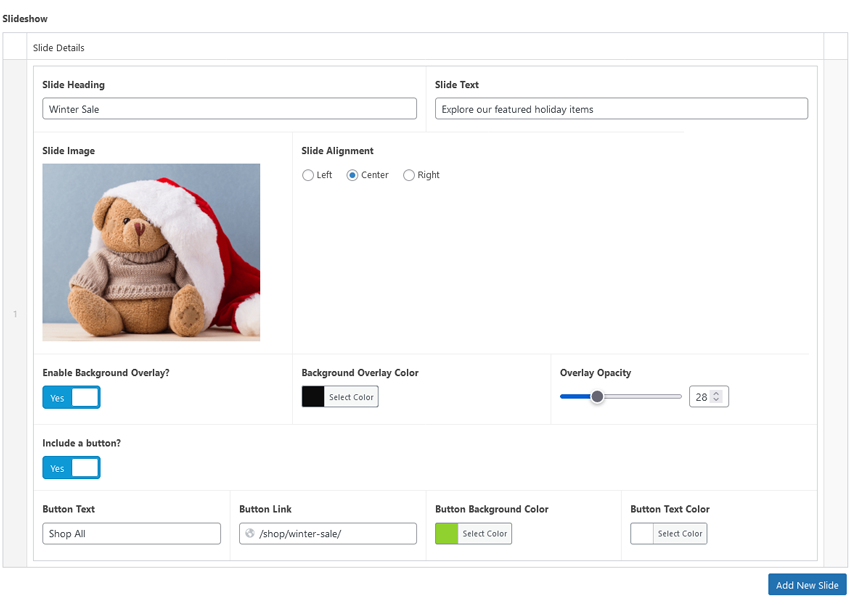Screen dimensions: 850x605
Task: Click the globe icon in the Button Link field
Action: click(250, 533)
